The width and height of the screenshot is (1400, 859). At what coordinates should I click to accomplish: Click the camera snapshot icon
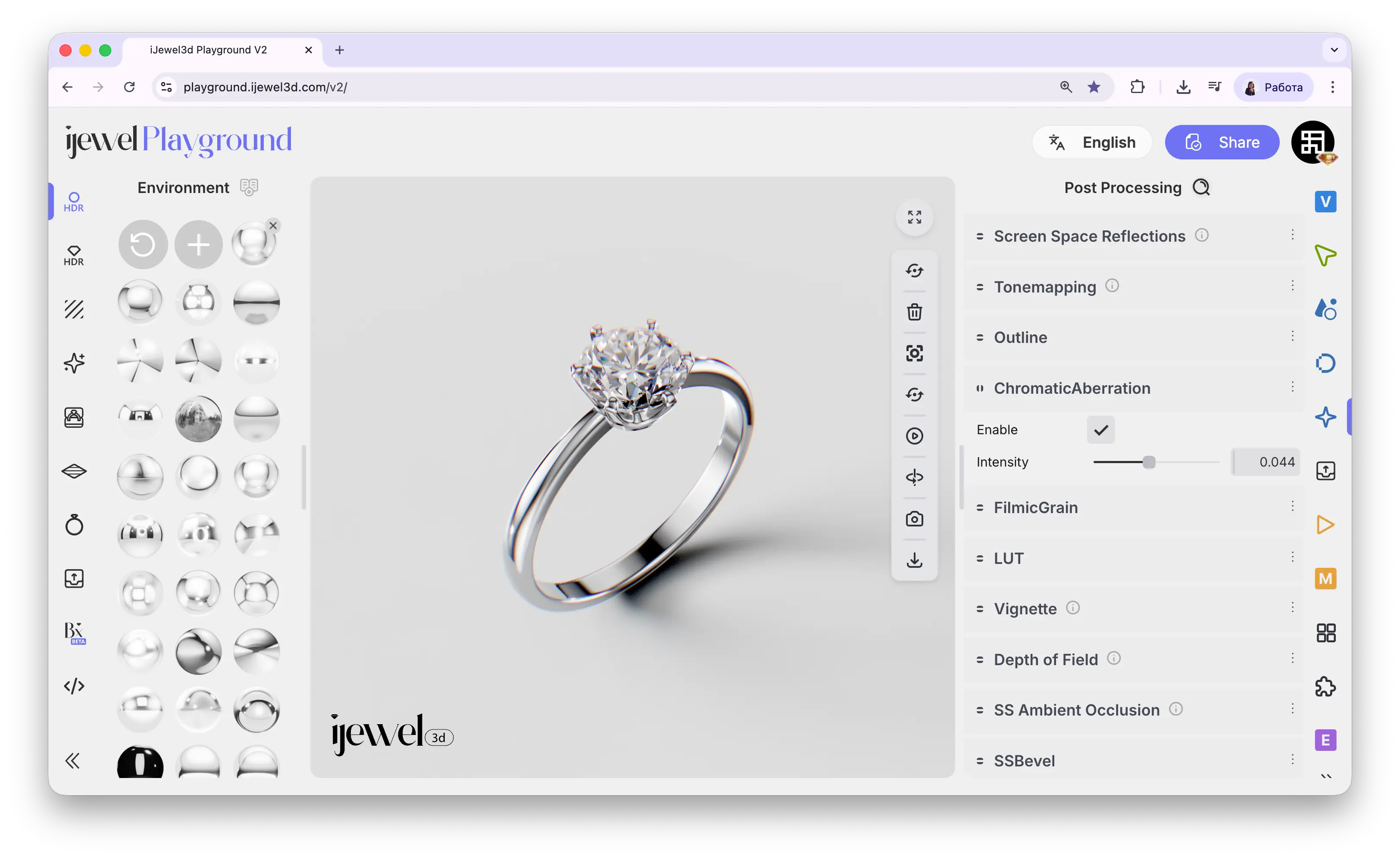click(x=914, y=519)
